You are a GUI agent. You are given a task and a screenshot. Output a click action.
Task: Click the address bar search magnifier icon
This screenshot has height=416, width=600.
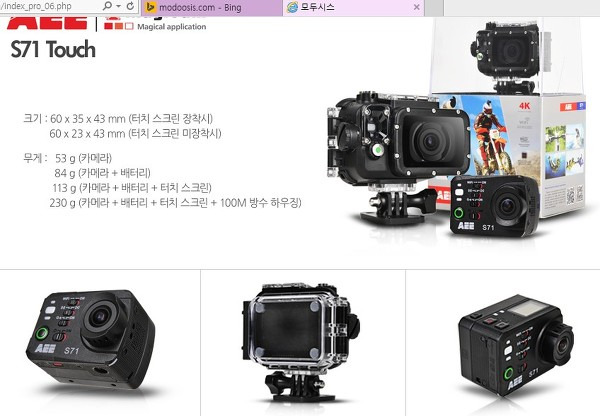[x=108, y=6]
